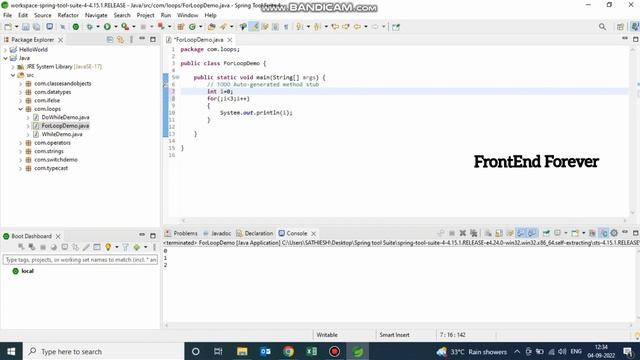Open the Debug button dropdown arrow
The image size is (640, 360).
98,27
